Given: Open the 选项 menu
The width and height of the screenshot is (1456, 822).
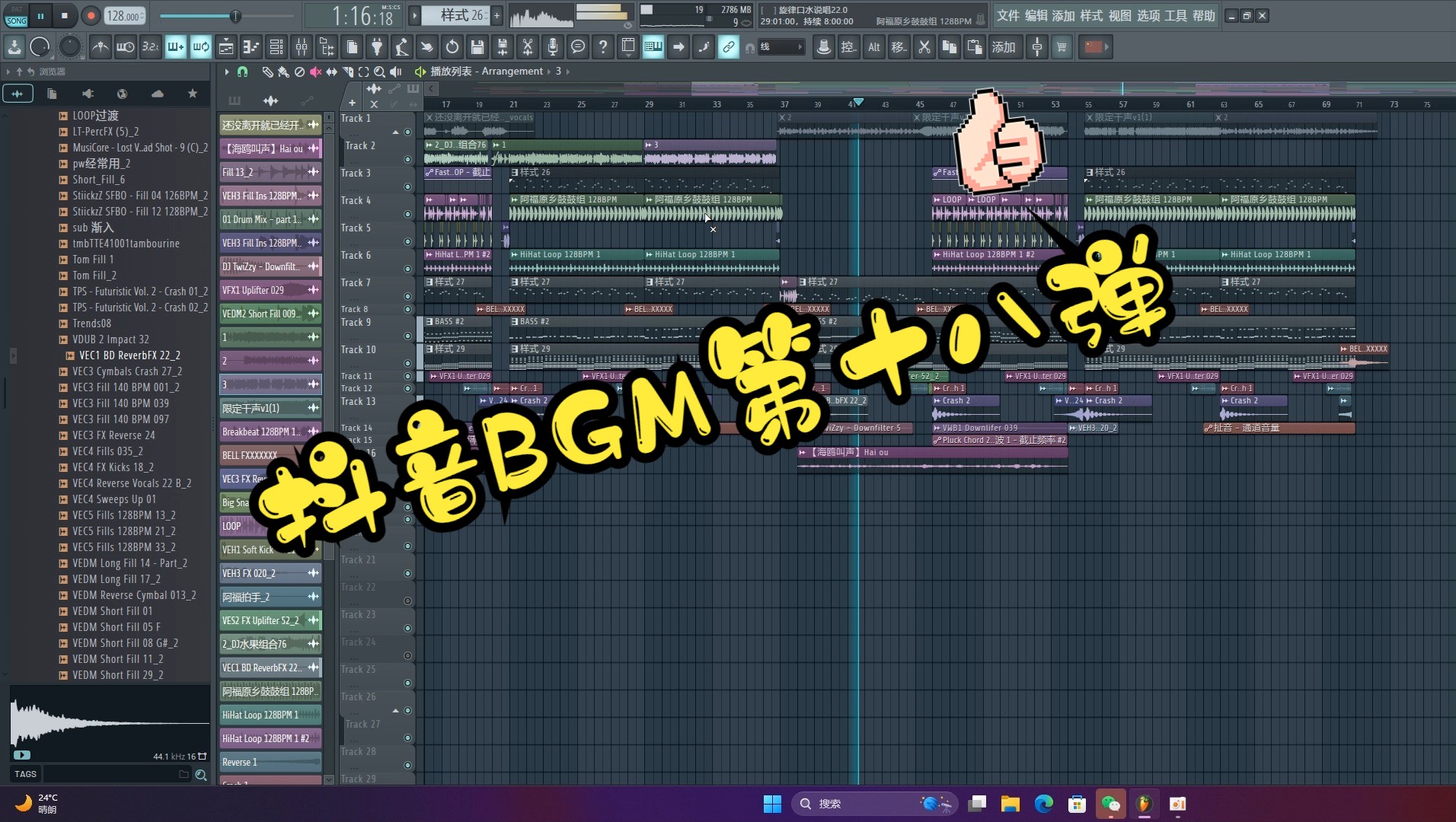Looking at the screenshot, I should (x=1148, y=16).
